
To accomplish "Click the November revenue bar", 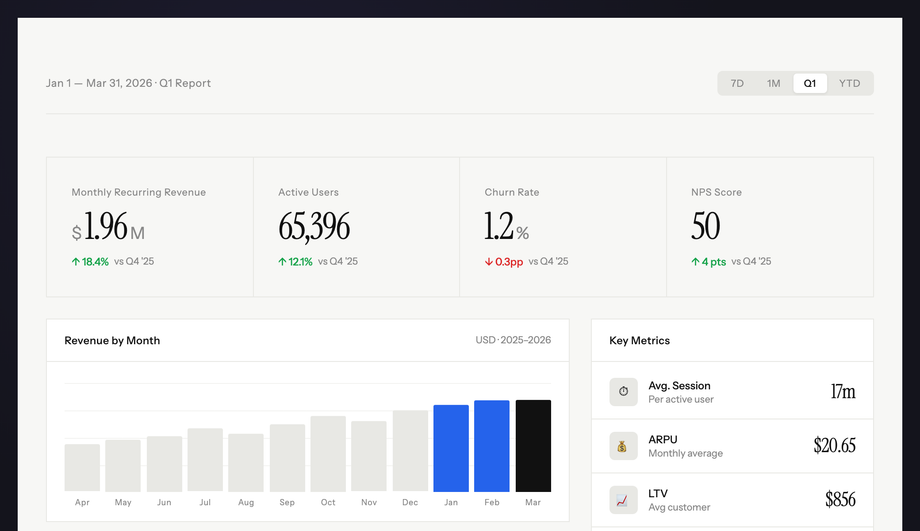I will click(x=368, y=456).
